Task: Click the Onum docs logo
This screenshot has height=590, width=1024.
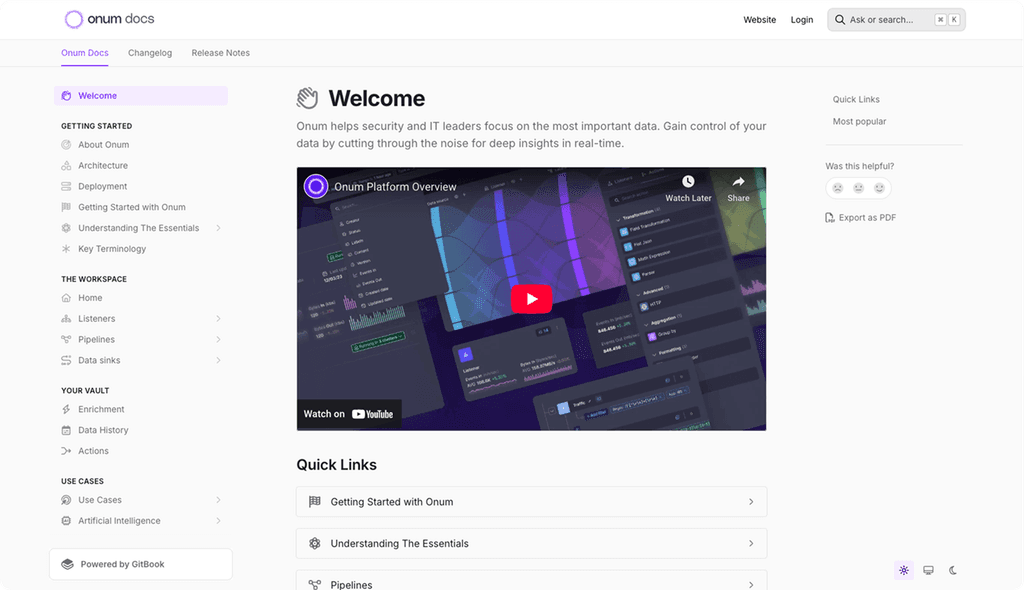Action: (108, 18)
